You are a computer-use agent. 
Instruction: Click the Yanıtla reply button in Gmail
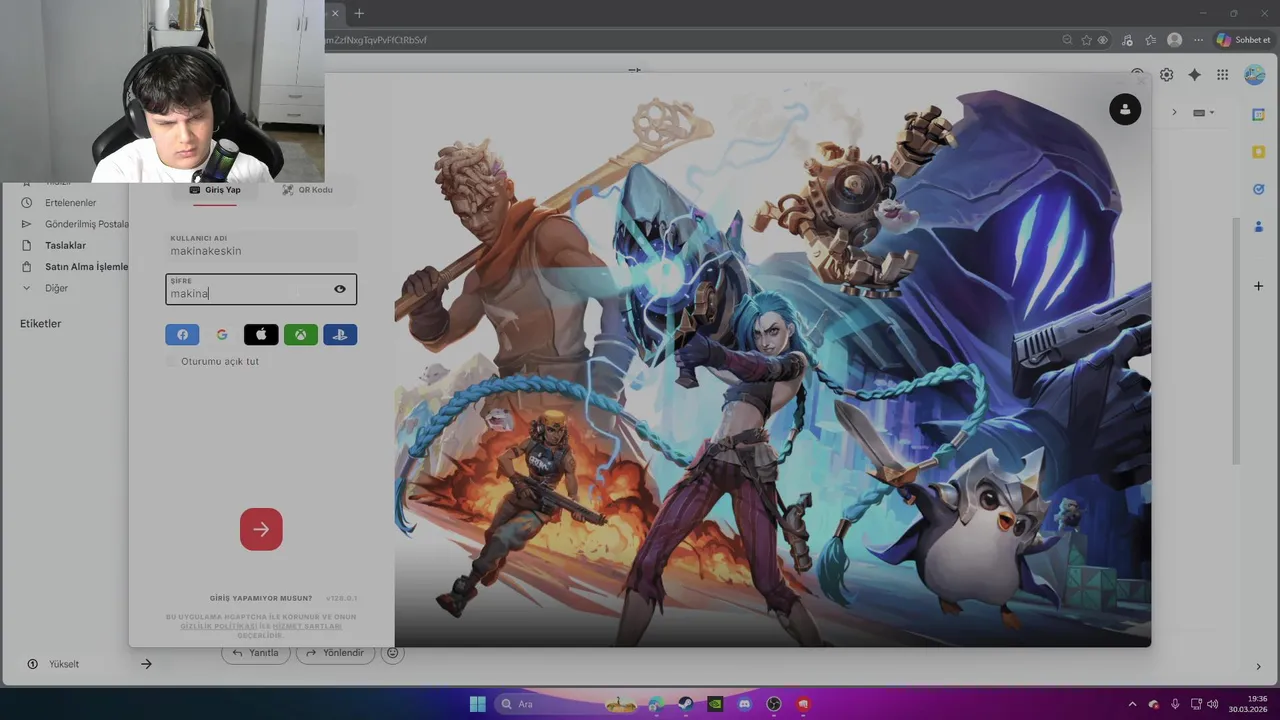point(256,653)
